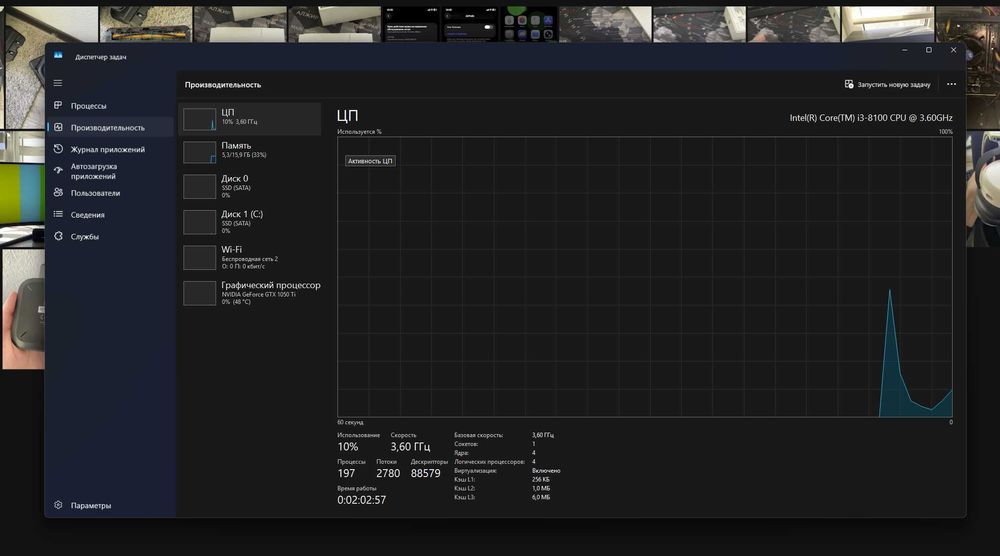This screenshot has width=1000, height=556.
Task: Show Диск 1 (C:) performance
Action: (250, 221)
